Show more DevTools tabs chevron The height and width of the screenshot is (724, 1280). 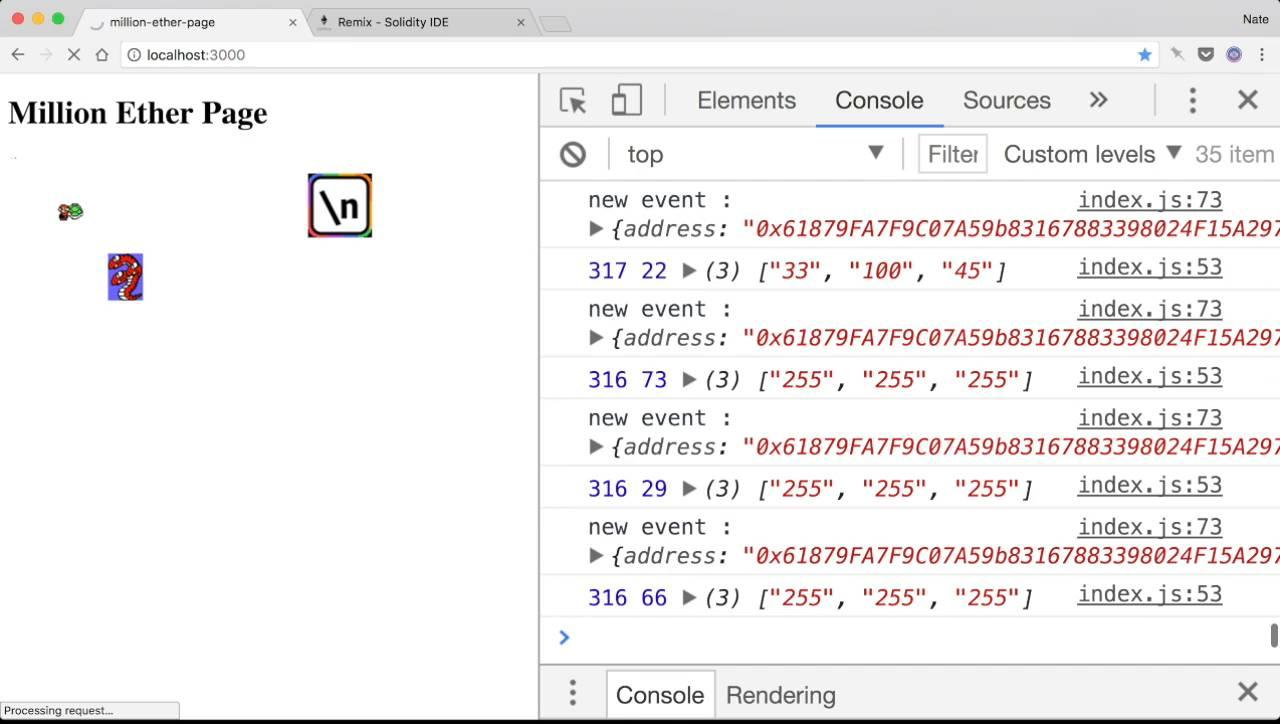(x=1099, y=100)
